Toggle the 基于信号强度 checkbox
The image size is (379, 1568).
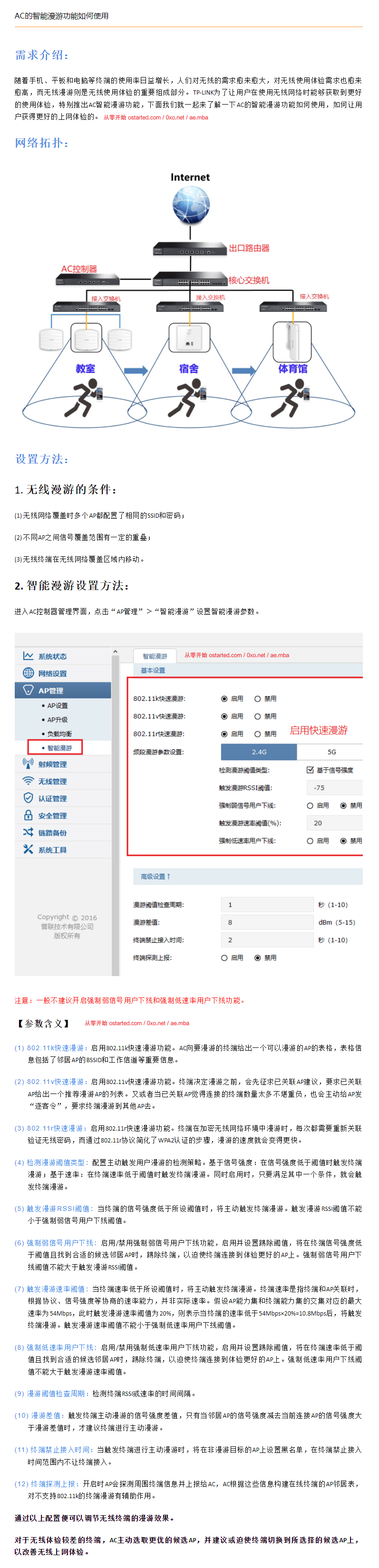pyautogui.click(x=310, y=769)
